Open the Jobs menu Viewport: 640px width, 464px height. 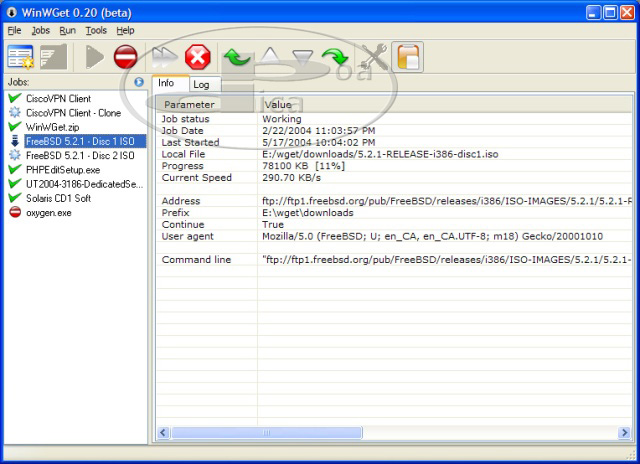pos(40,31)
